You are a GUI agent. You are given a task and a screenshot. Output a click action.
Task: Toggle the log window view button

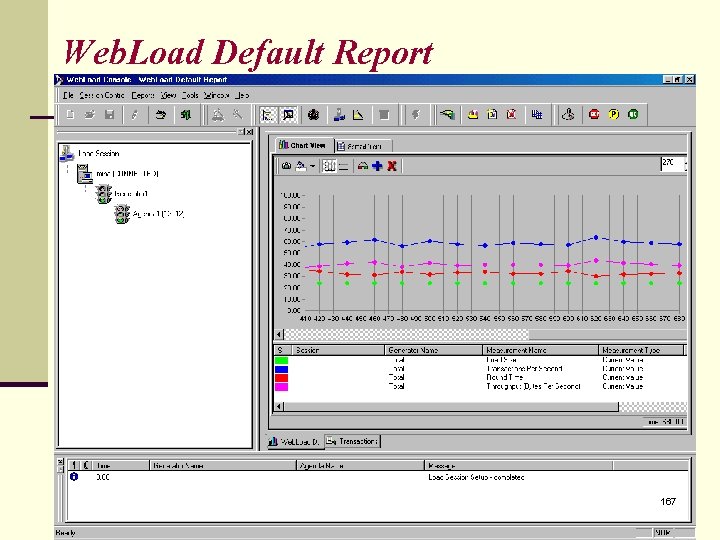point(288,114)
